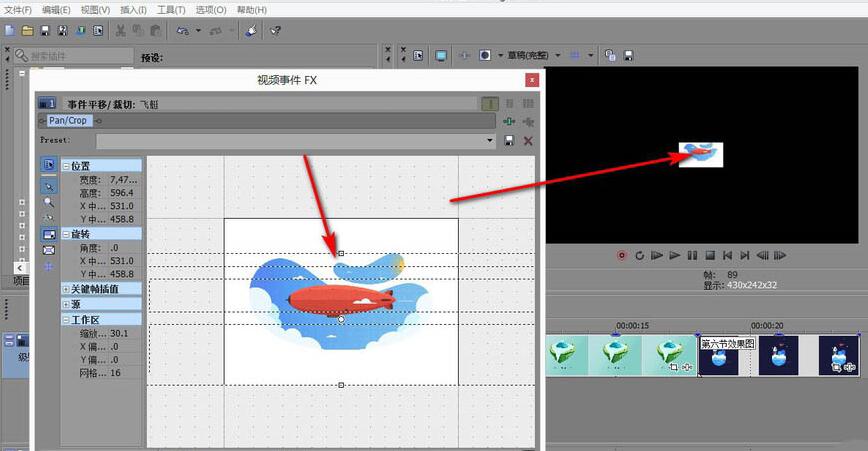The height and width of the screenshot is (451, 868).
Task: Click the Open folder icon in the toolbar
Action: [27, 30]
